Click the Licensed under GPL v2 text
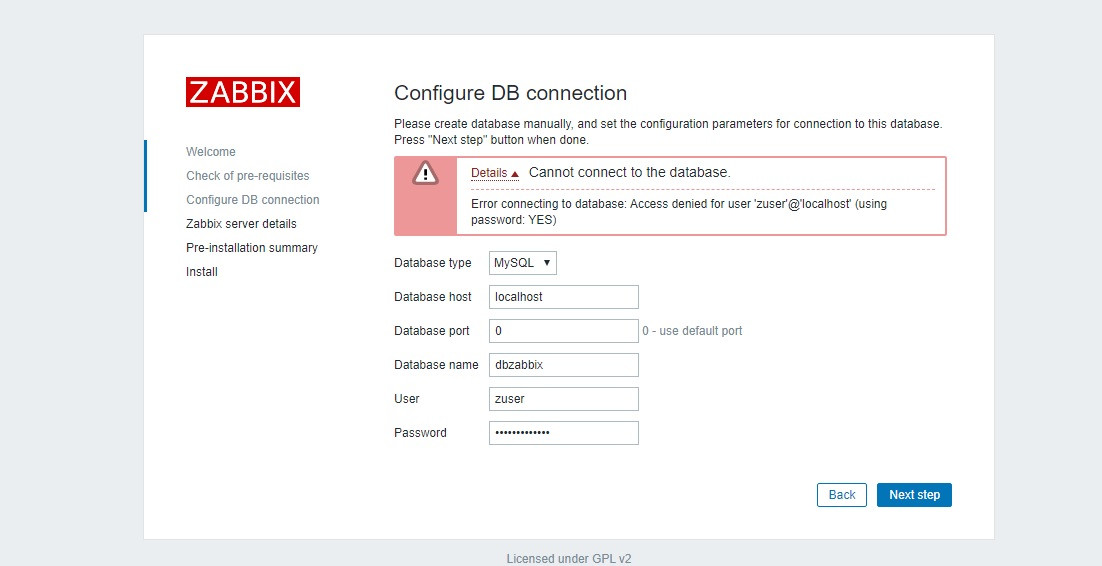Viewport: 1102px width, 566px height. point(569,559)
